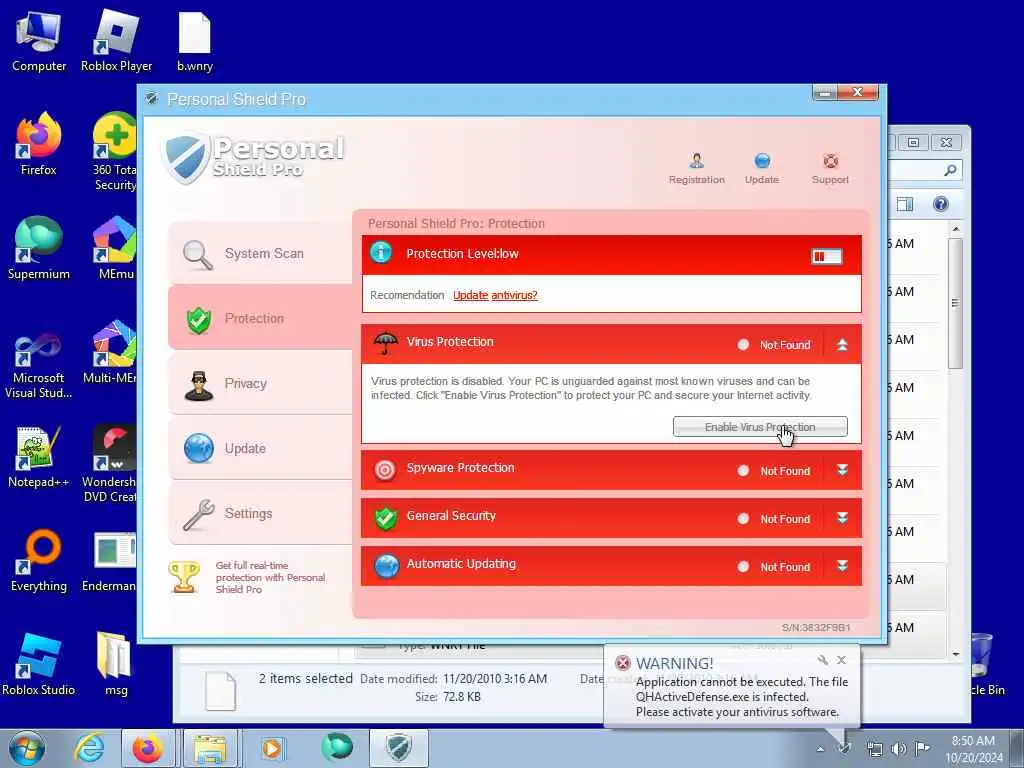This screenshot has width=1024, height=768.
Task: Open Everything desktop shortcut
Action: (39, 561)
